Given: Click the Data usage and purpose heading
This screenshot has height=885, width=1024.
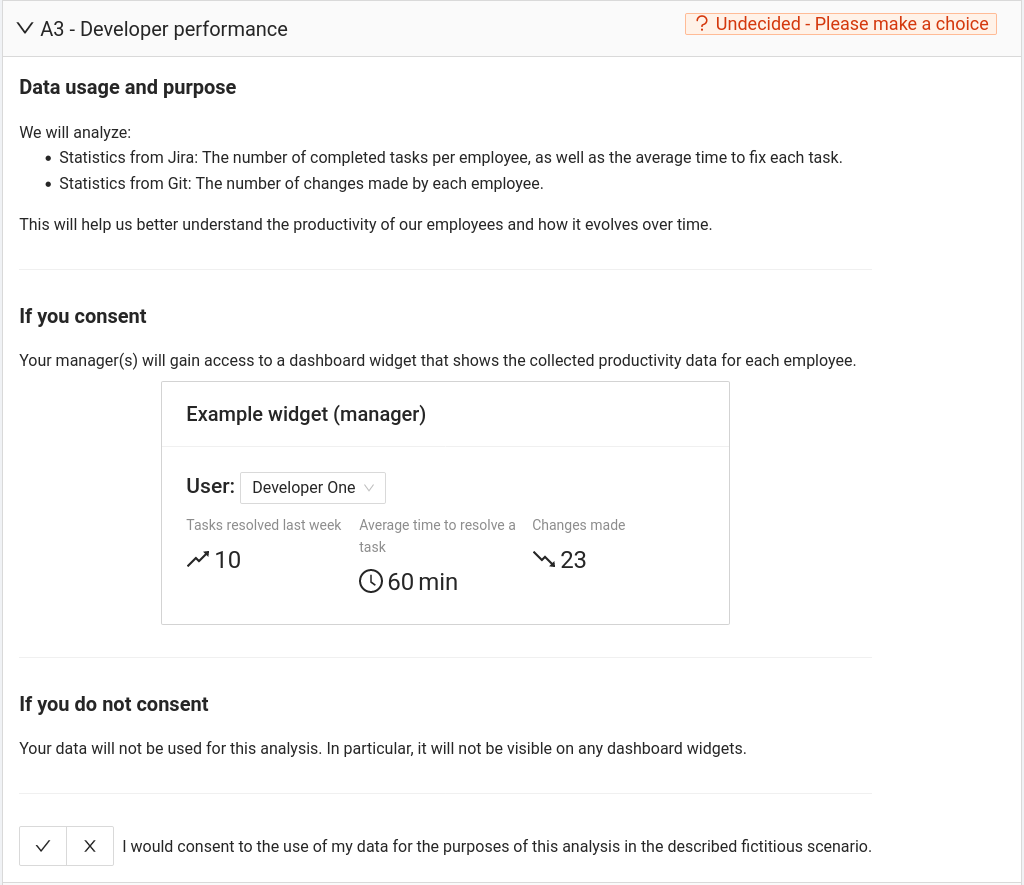Looking at the screenshot, I should 128,87.
